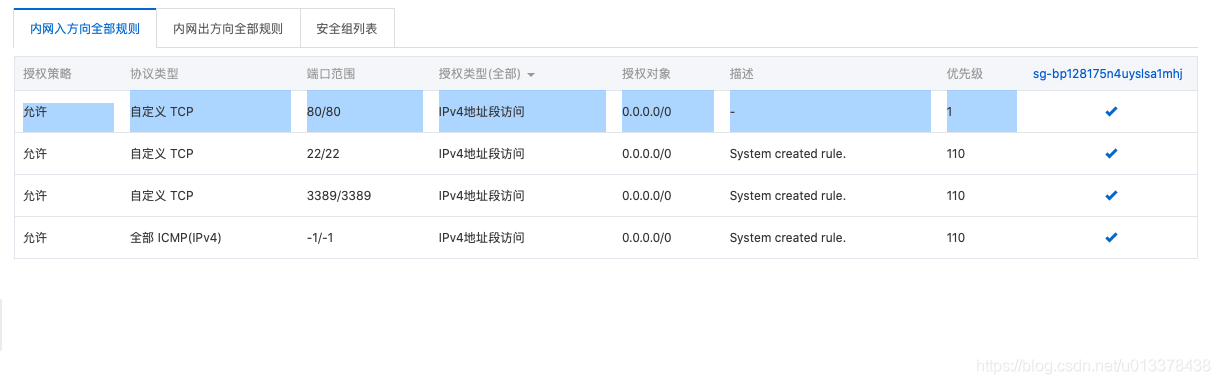Click 0.0.0.0/0 in the 22/22 row
This screenshot has height=384, width=1220.
pos(647,154)
